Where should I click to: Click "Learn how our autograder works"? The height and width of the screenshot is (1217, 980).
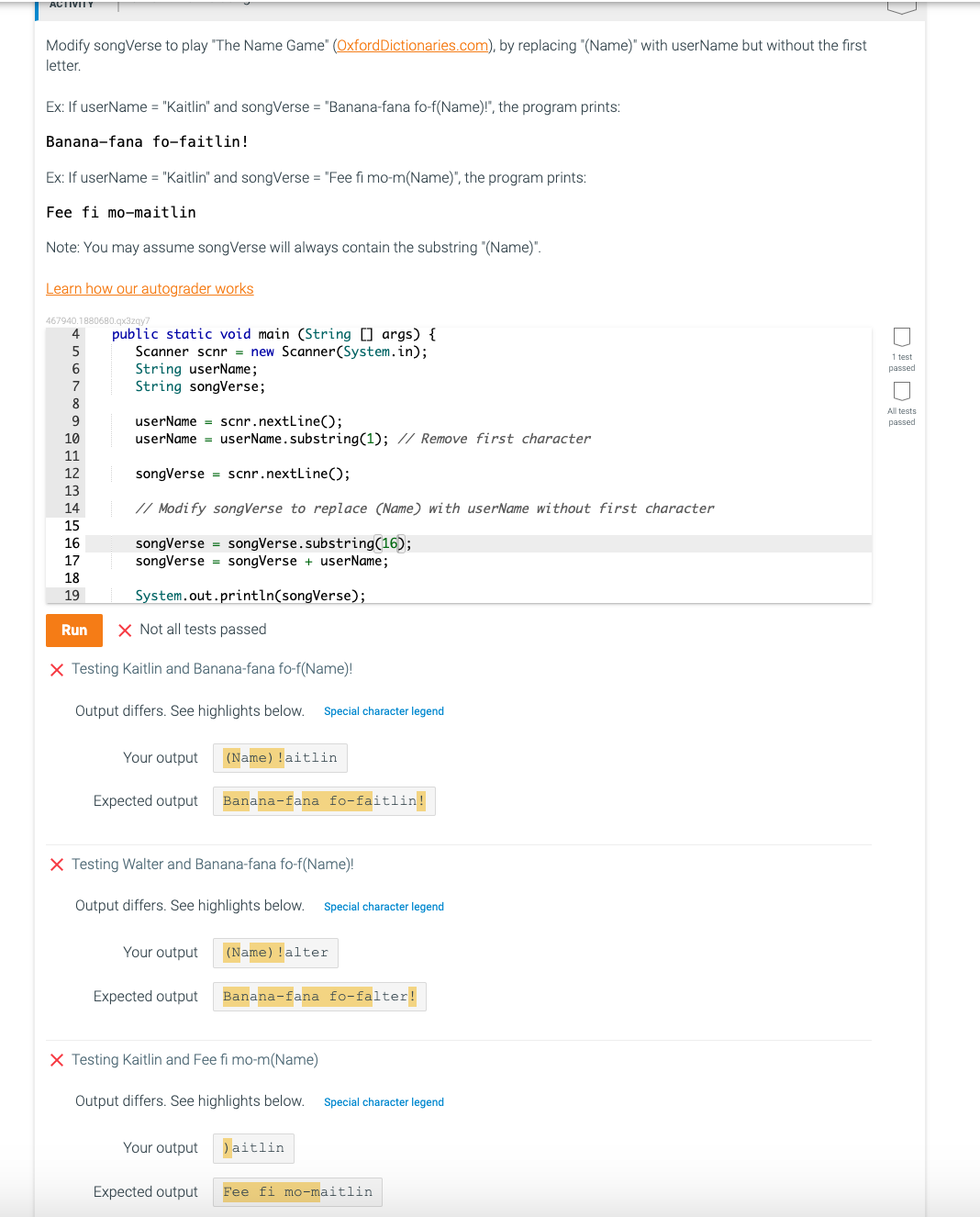coord(150,288)
